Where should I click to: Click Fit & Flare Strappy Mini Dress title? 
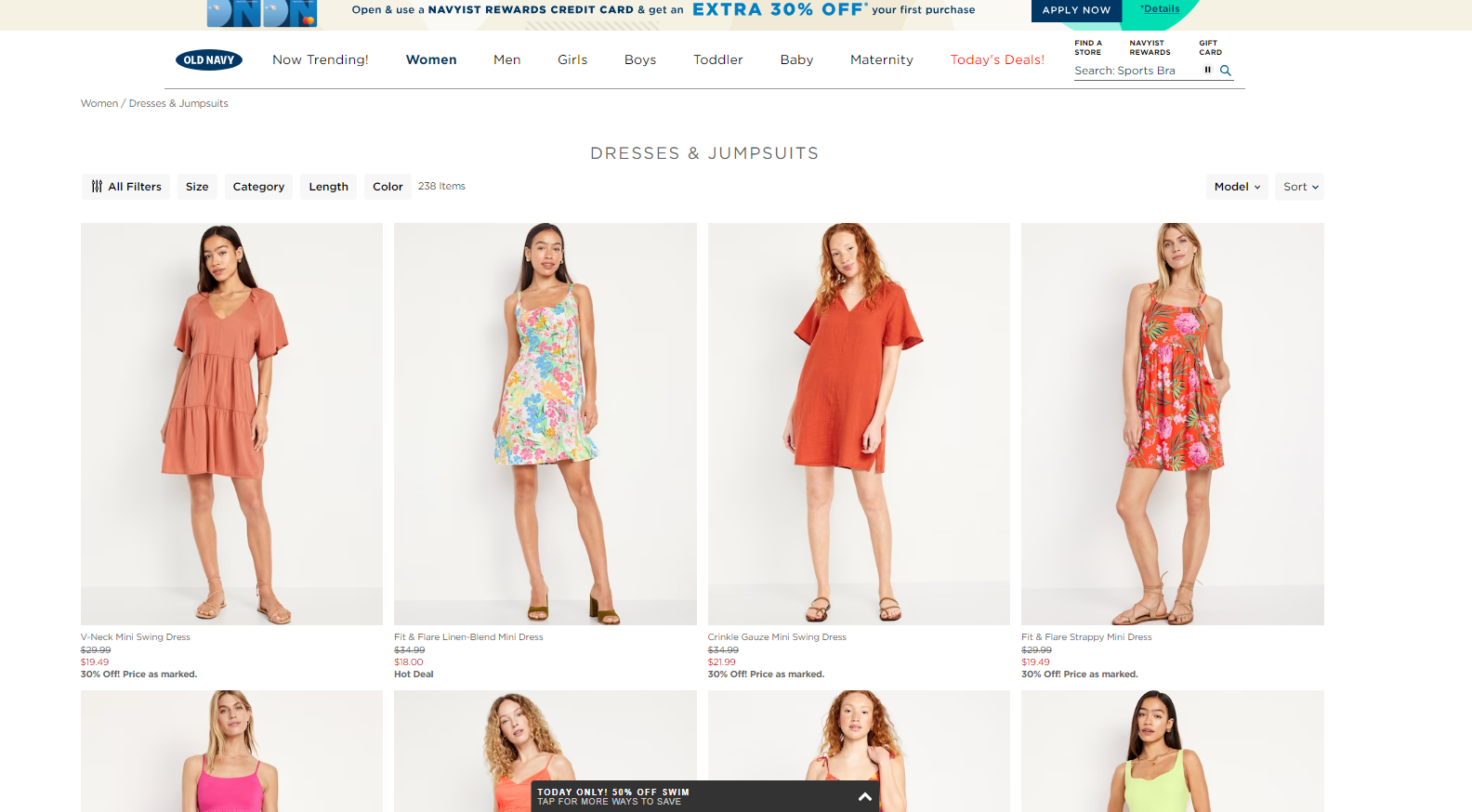[1086, 637]
